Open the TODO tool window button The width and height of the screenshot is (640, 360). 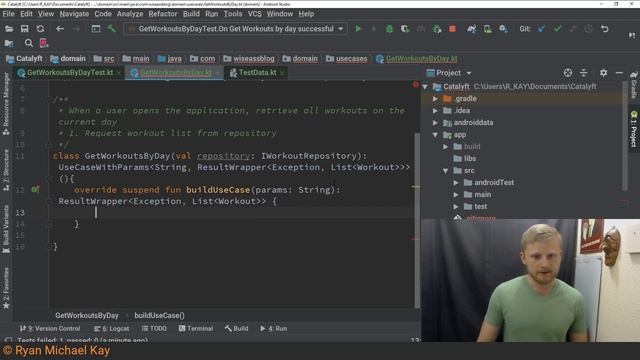point(154,328)
